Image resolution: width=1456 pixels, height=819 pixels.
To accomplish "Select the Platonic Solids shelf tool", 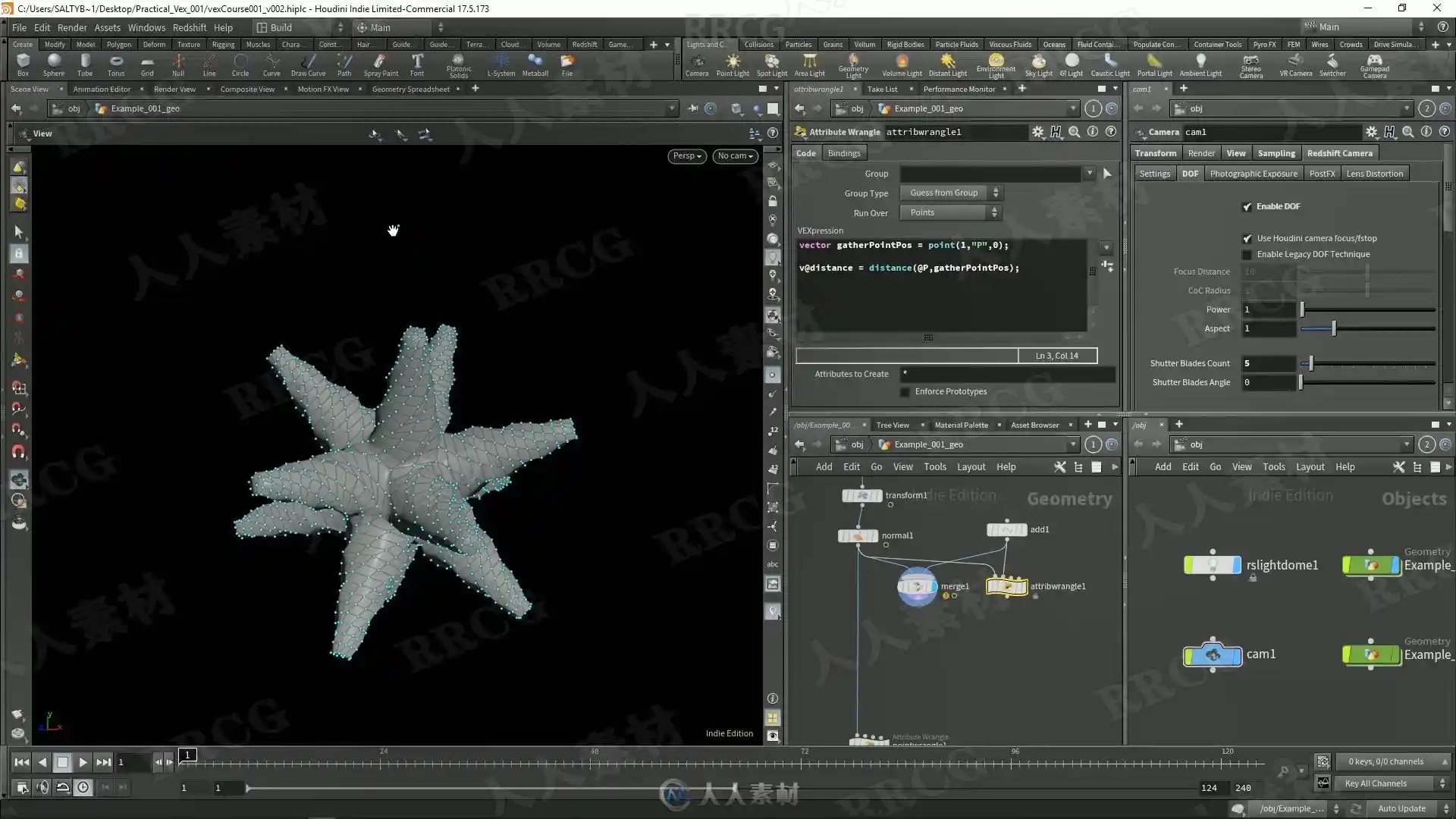I will click(459, 66).
